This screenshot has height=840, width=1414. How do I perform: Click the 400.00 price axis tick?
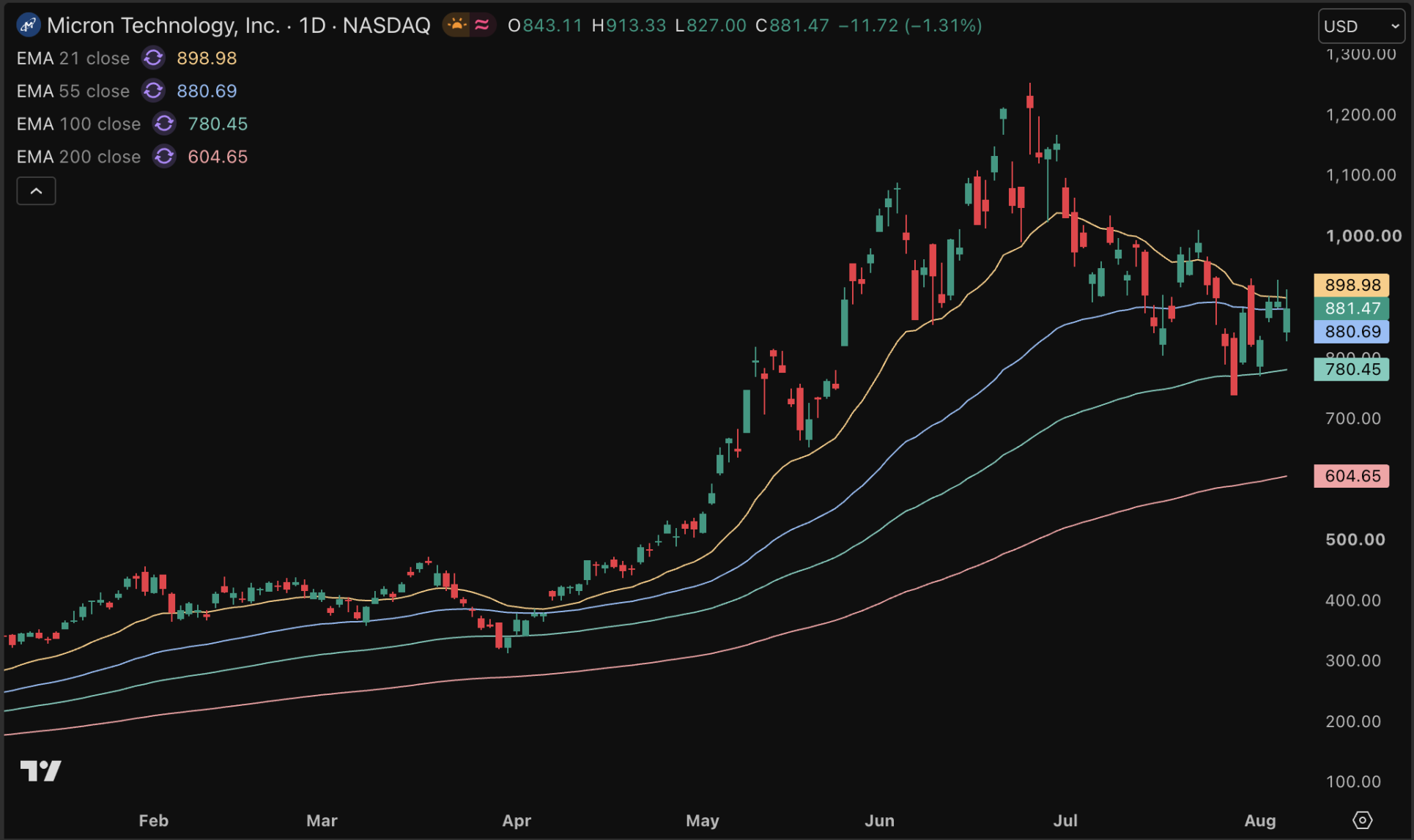[1353, 601]
